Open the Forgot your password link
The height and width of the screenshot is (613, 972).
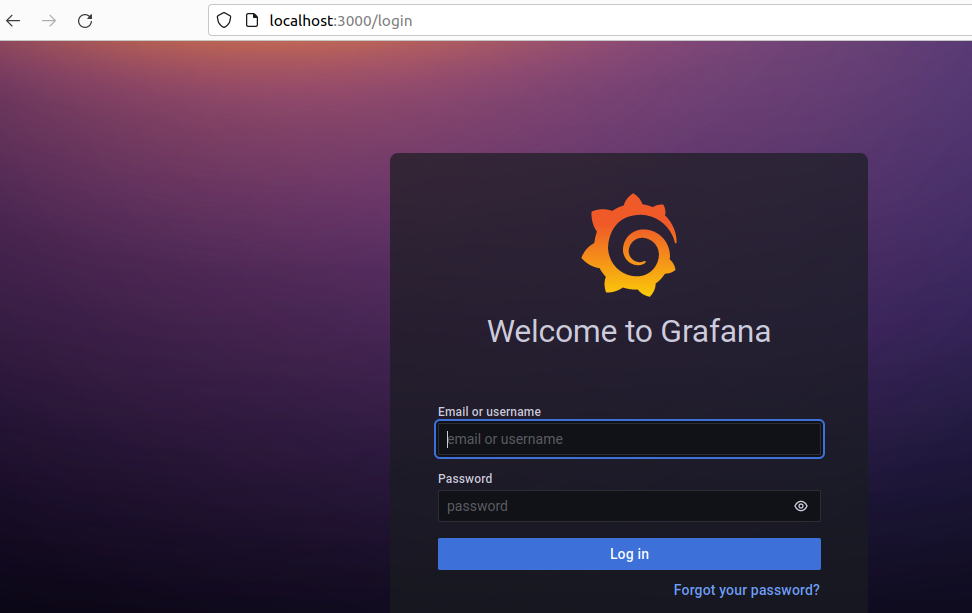pos(746,590)
